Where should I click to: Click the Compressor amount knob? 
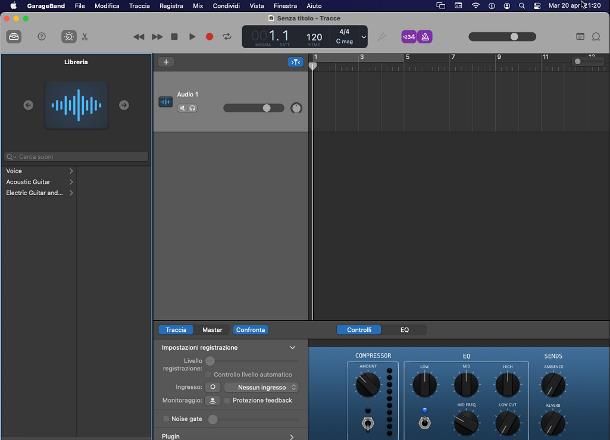pyautogui.click(x=367, y=384)
